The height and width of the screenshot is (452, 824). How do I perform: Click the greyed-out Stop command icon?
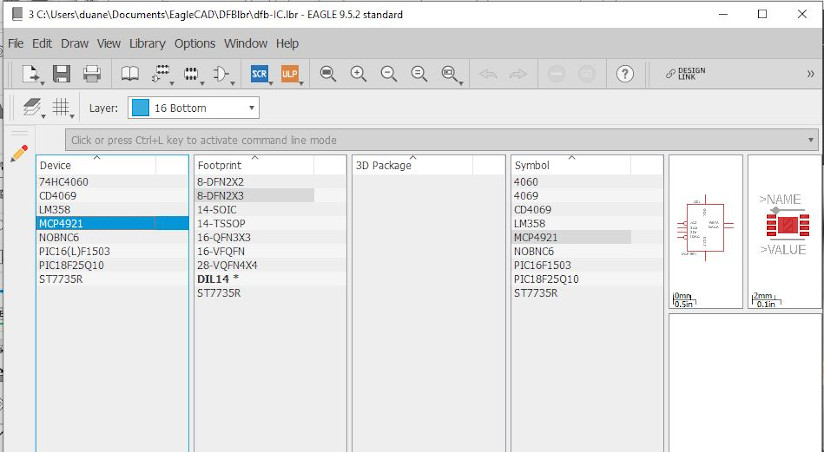pos(556,74)
